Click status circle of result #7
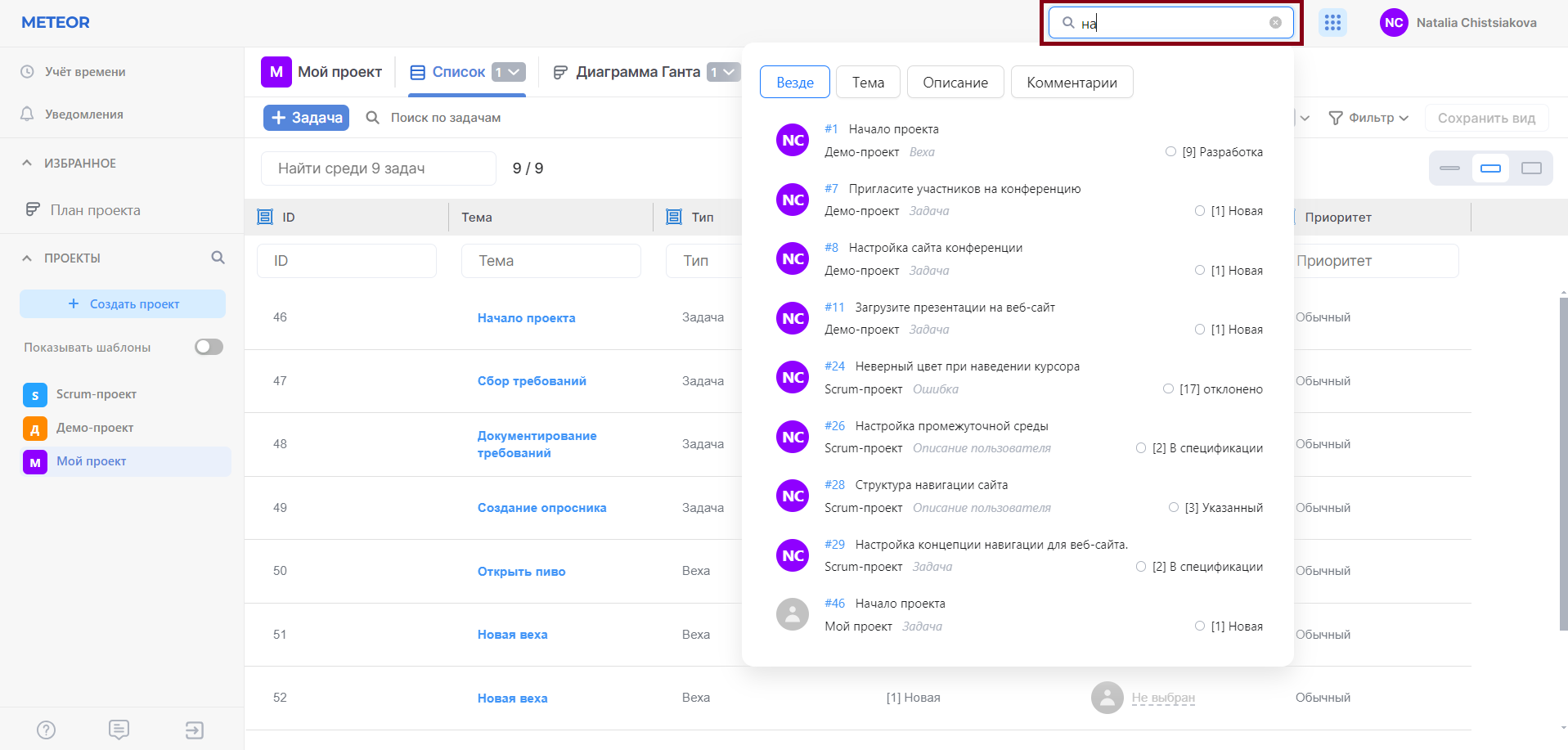 coord(1200,210)
